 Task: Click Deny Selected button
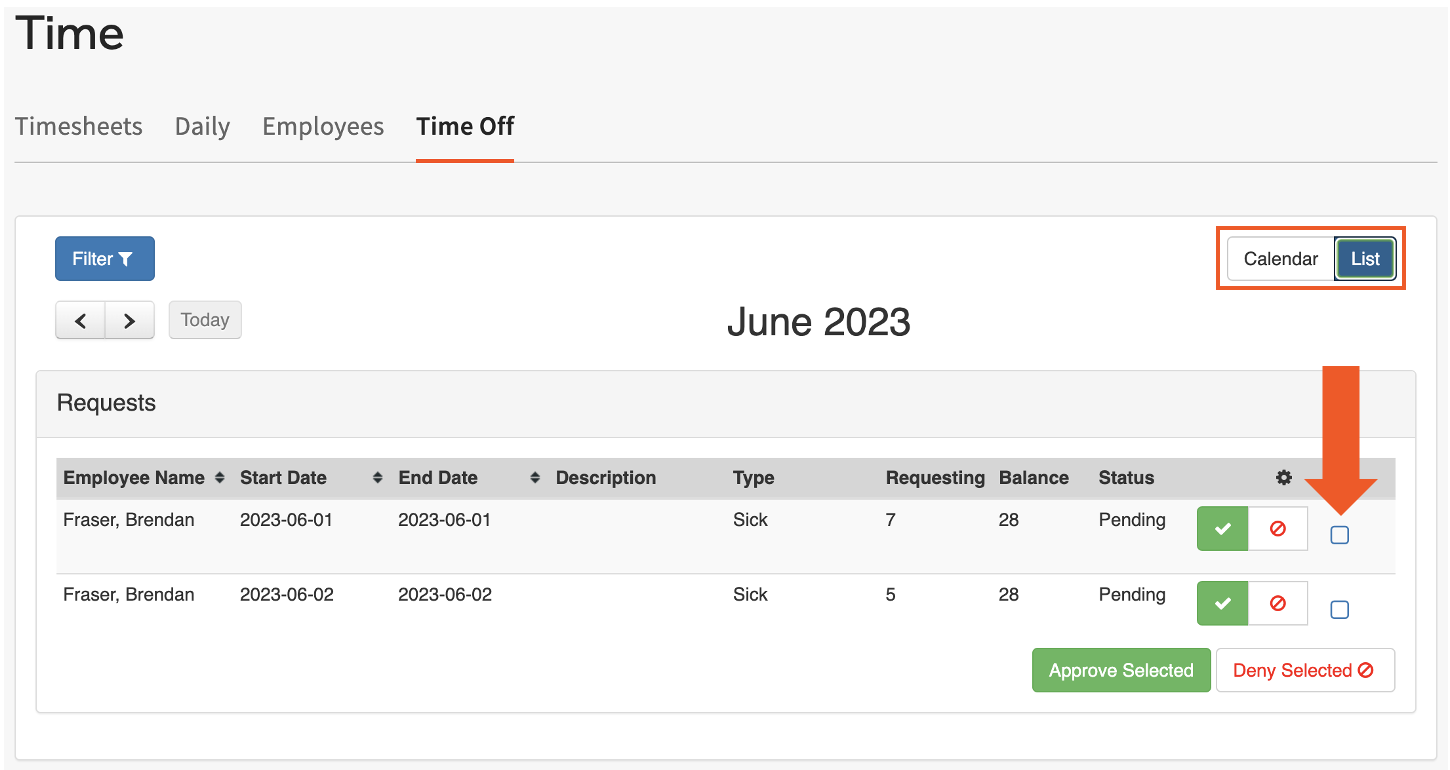(1304, 671)
